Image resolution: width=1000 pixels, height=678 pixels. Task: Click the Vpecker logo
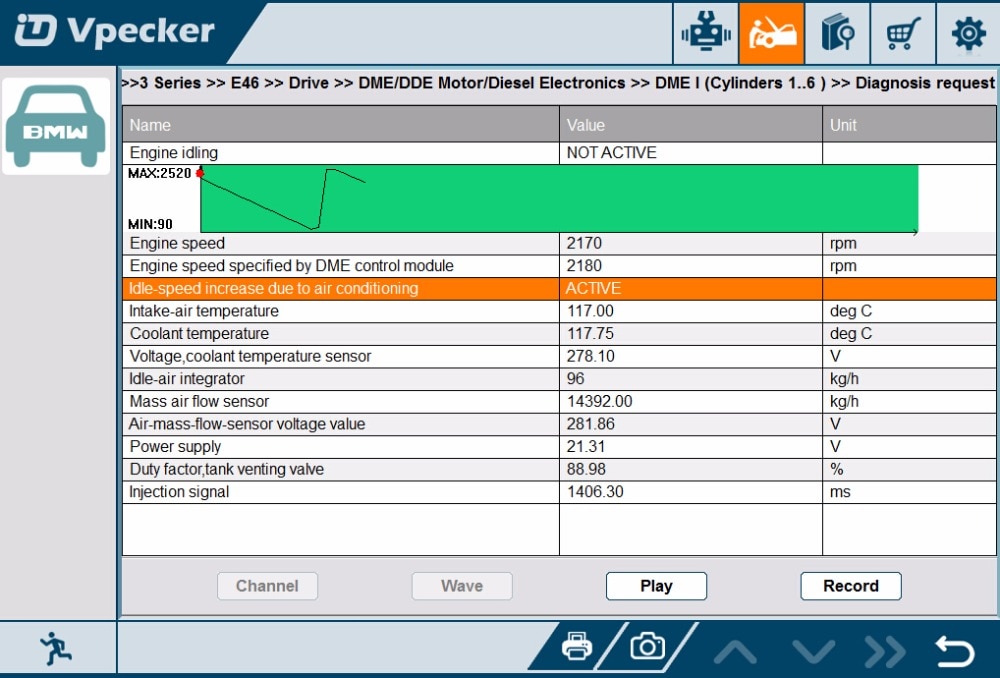[x=115, y=31]
